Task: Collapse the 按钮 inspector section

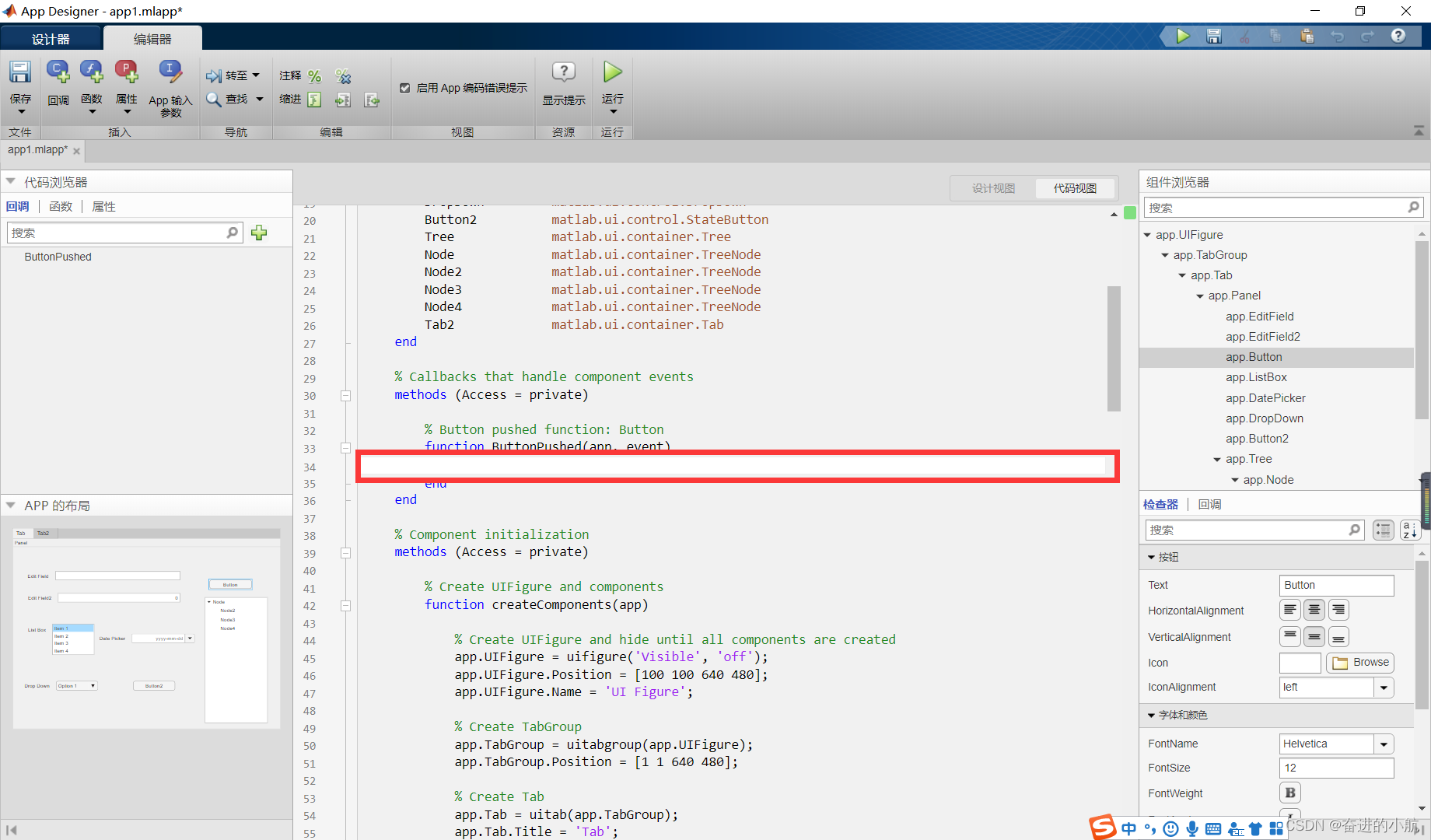Action: [x=1152, y=558]
